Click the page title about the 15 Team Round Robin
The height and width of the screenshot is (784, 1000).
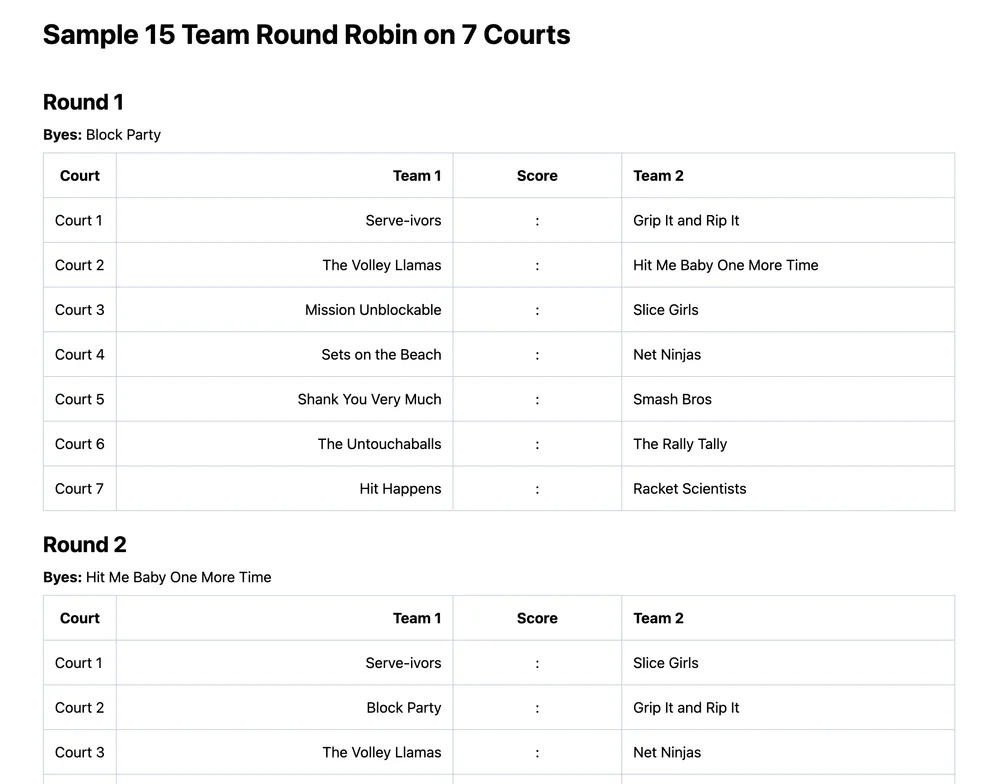coord(306,35)
